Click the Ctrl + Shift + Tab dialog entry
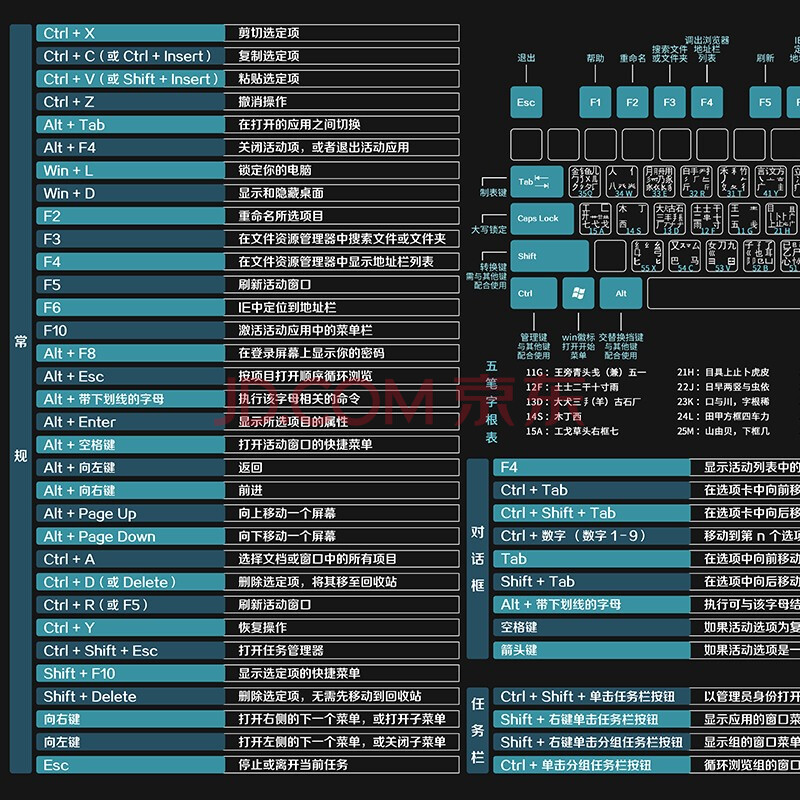 point(592,513)
